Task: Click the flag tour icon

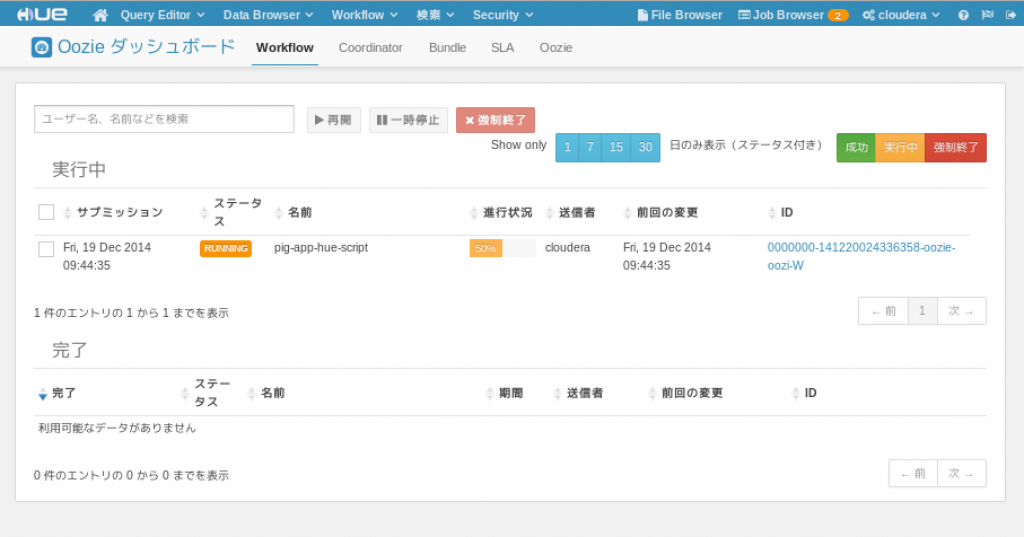Action: [x=987, y=14]
